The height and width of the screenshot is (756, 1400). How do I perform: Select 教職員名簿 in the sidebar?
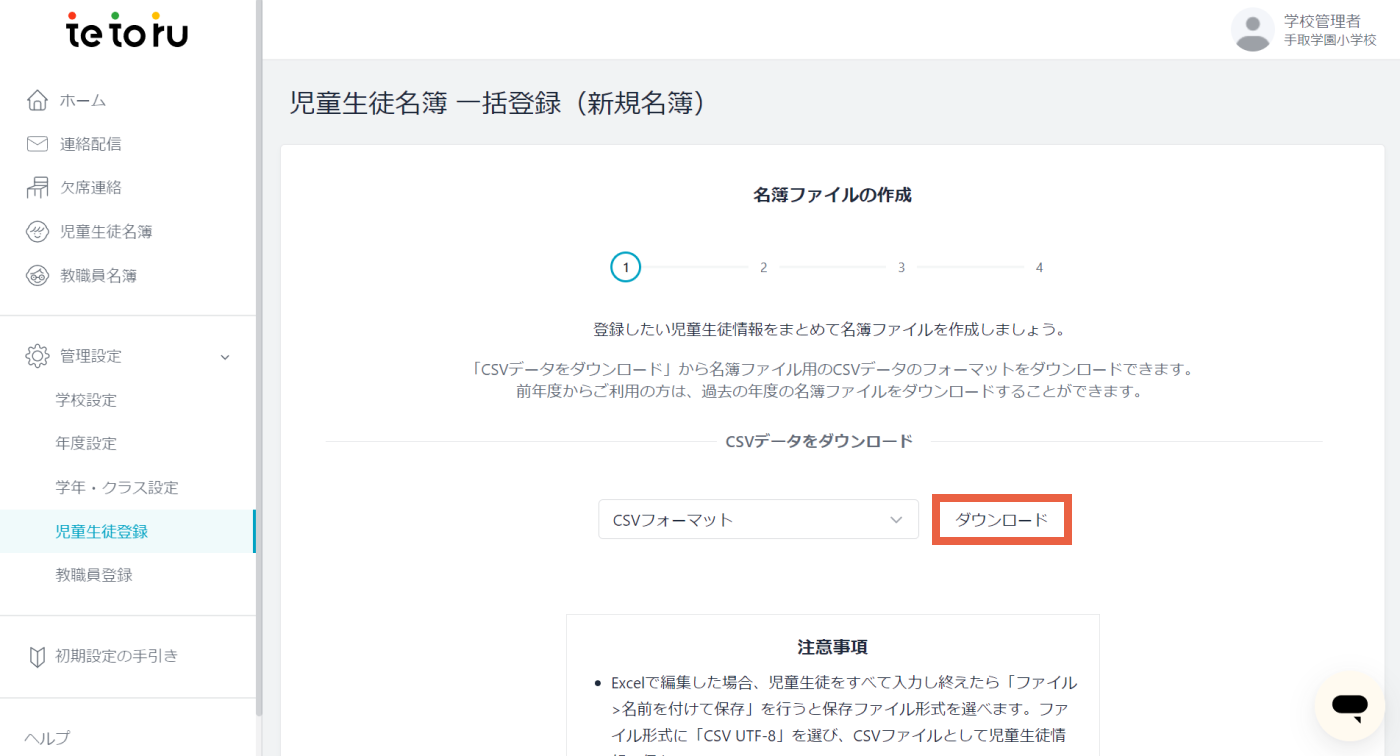click(98, 276)
